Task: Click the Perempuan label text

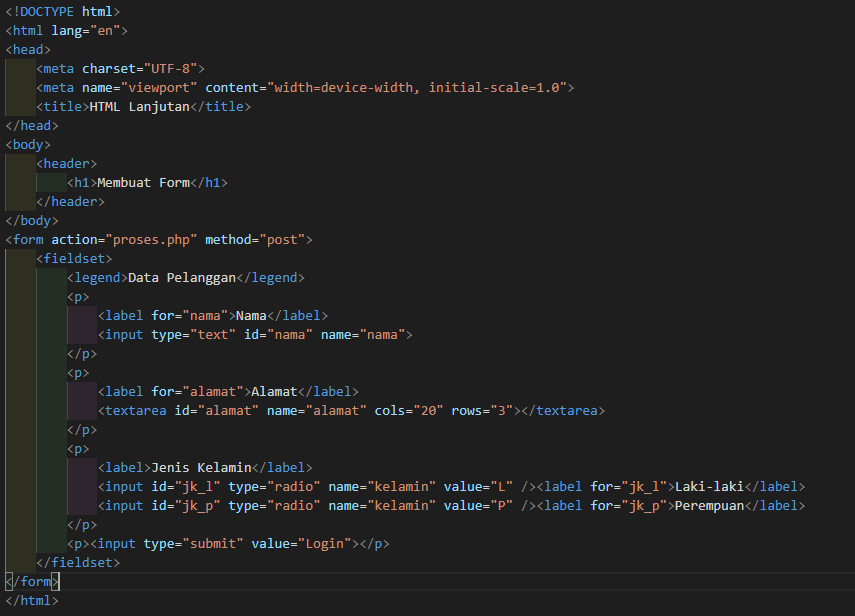Action: 709,505
